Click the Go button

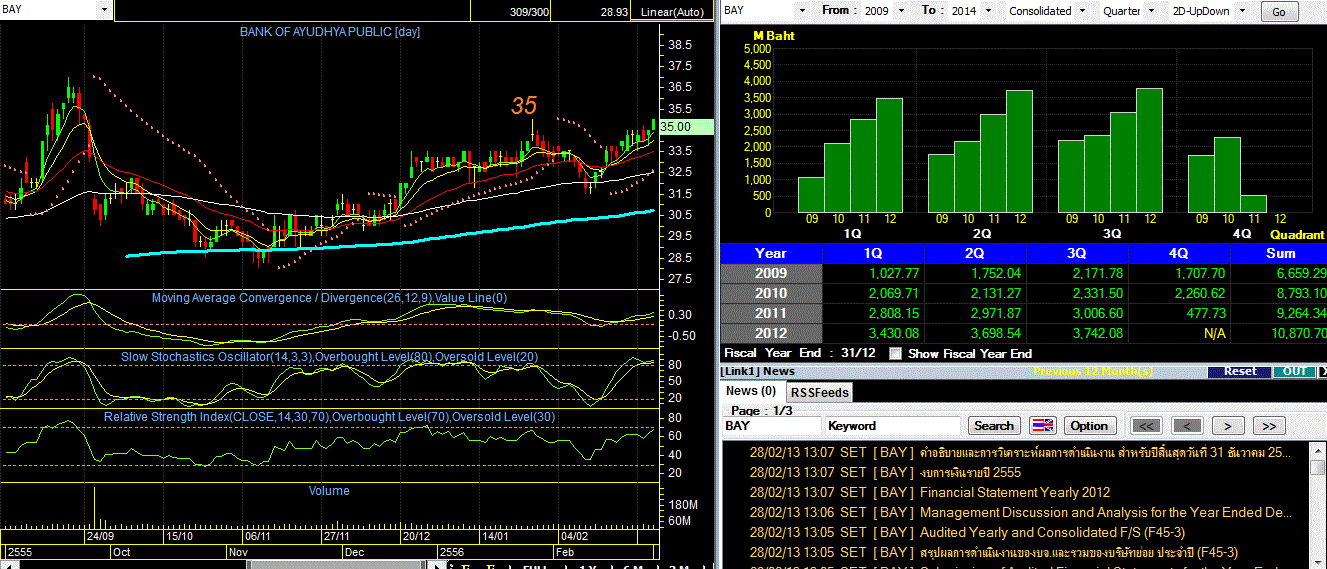1279,12
